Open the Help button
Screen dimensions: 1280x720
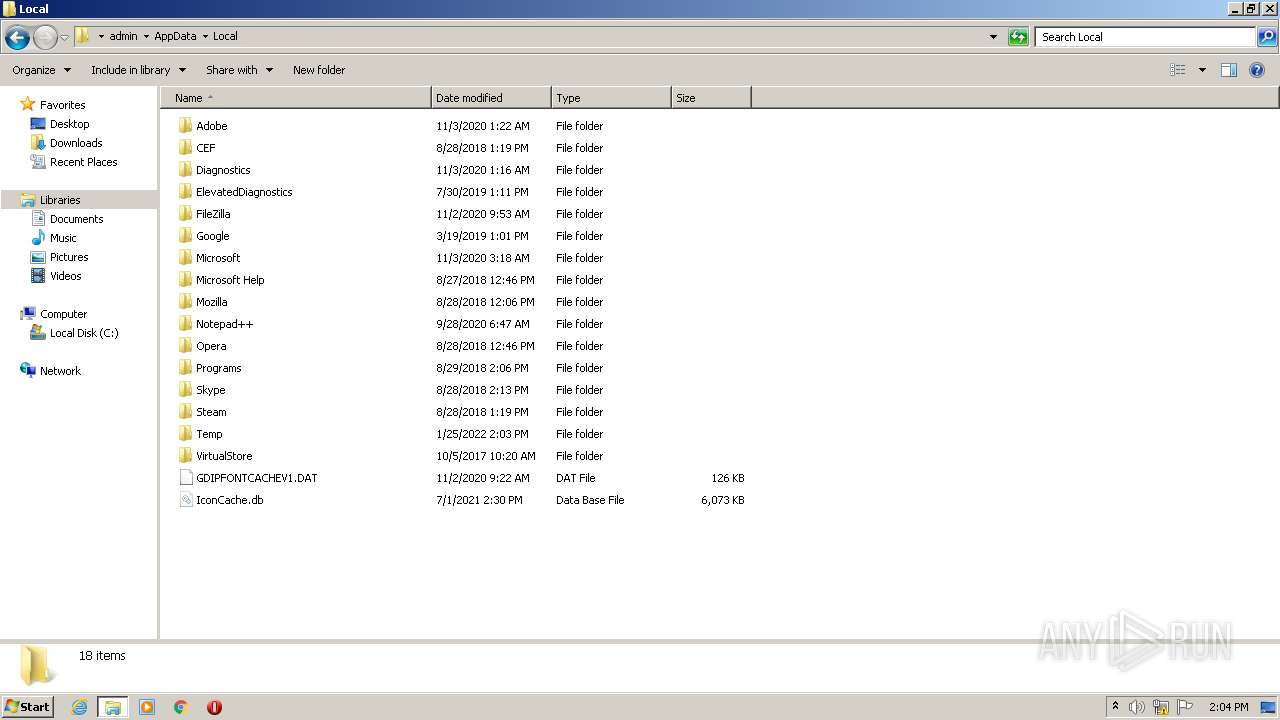point(1257,70)
